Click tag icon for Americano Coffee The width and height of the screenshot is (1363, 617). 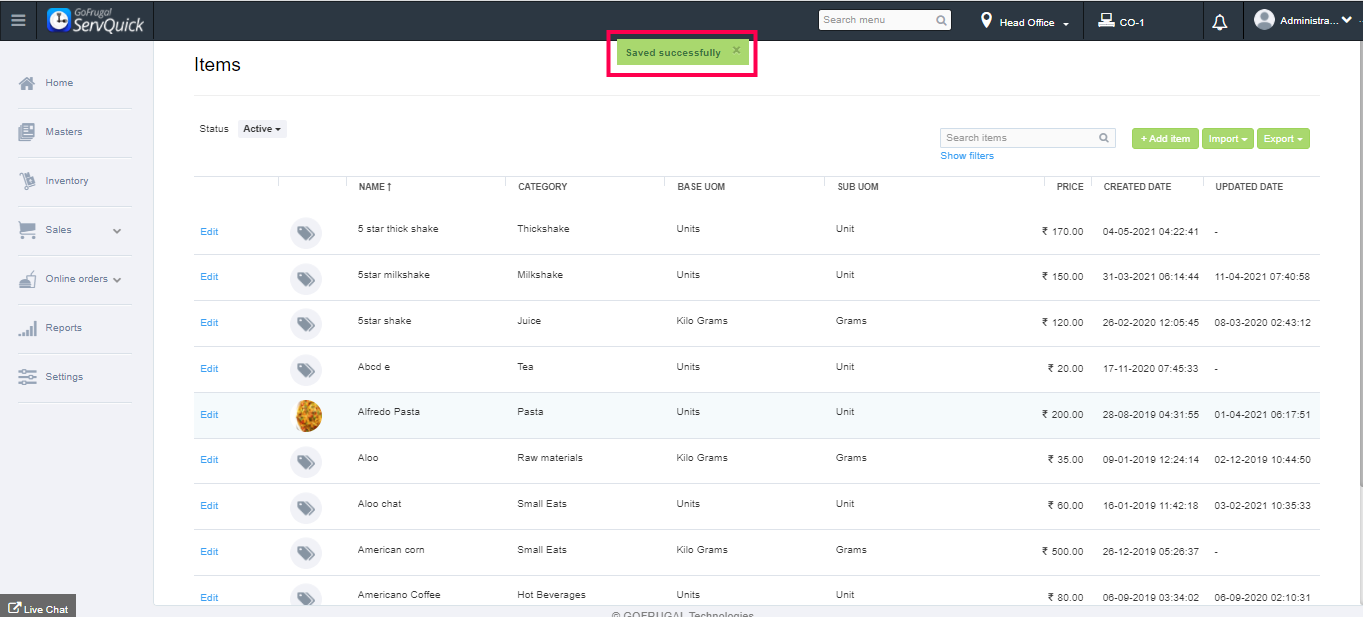pyautogui.click(x=306, y=597)
